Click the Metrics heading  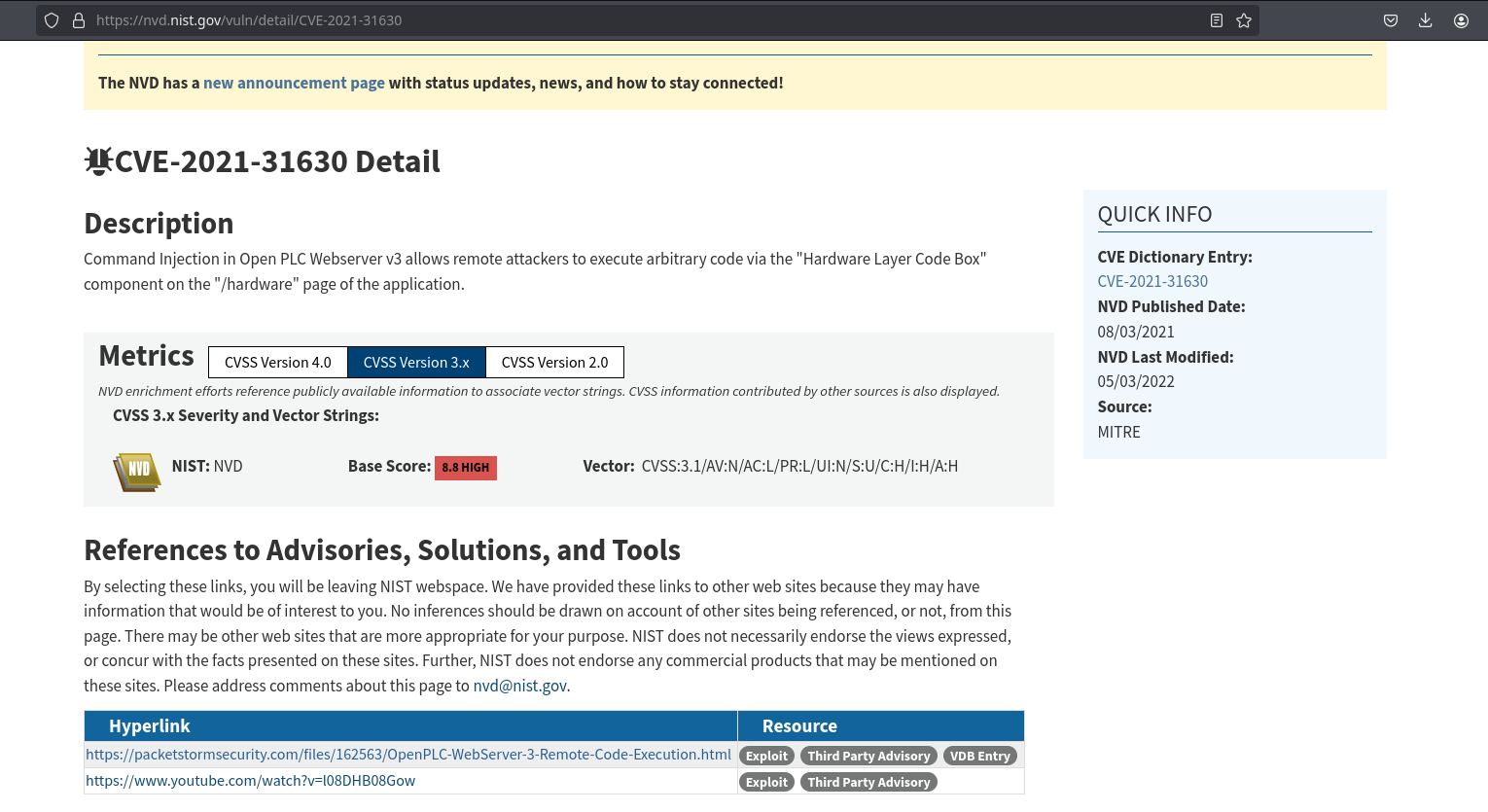point(147,356)
